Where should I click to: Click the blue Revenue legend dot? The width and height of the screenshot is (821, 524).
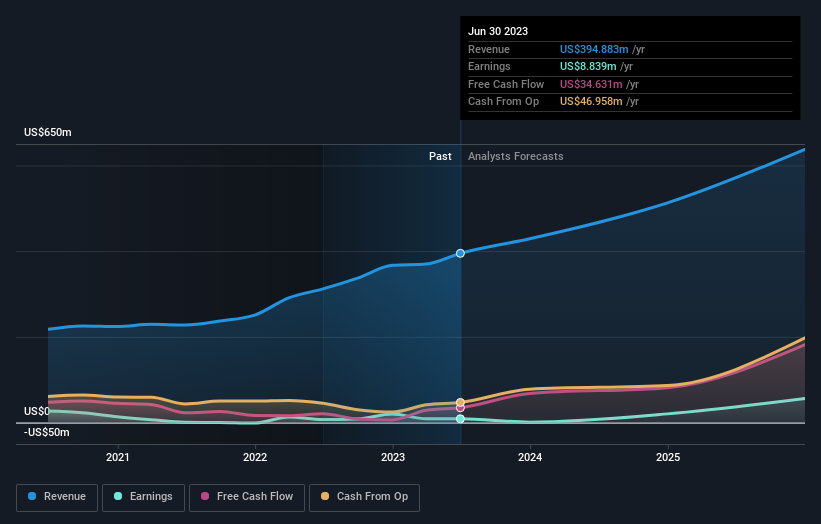[x=32, y=496]
